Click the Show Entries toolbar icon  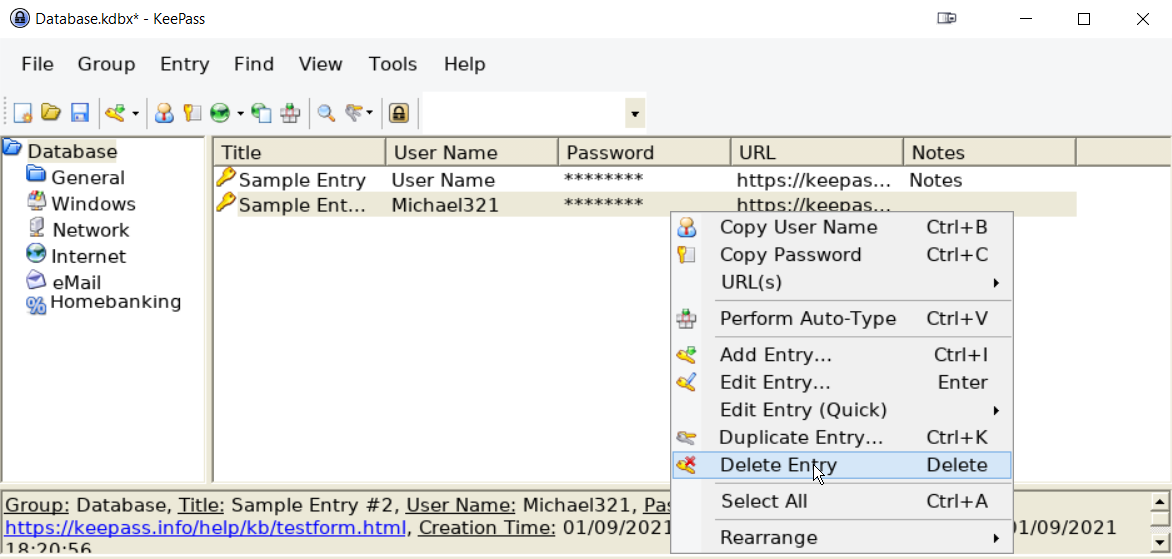354,113
